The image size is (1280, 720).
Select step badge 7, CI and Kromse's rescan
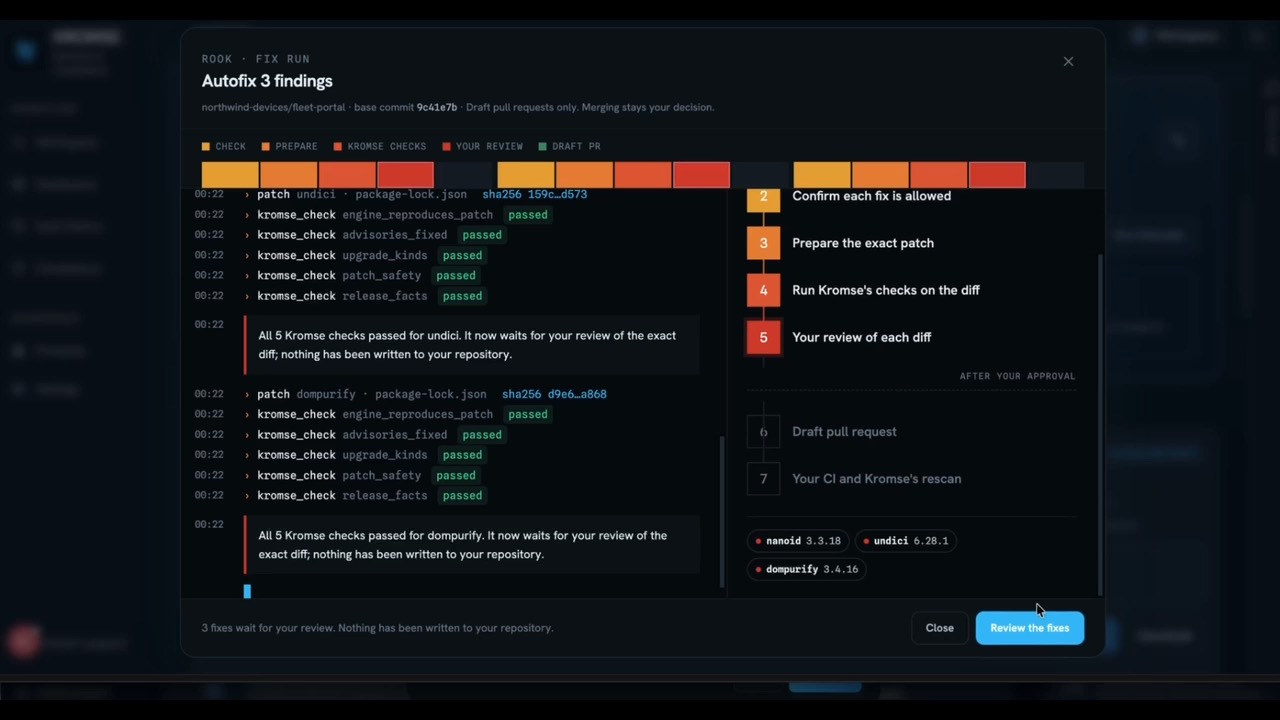(x=763, y=479)
